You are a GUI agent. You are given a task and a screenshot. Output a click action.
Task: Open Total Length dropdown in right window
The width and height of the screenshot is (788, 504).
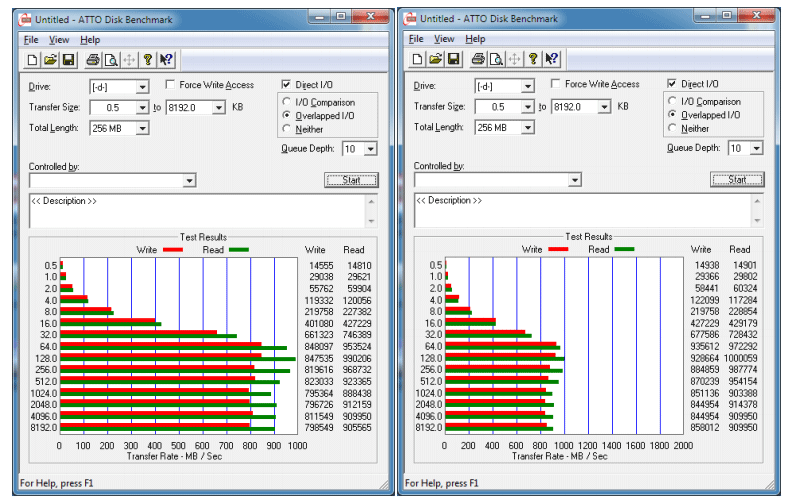pyautogui.click(x=528, y=128)
